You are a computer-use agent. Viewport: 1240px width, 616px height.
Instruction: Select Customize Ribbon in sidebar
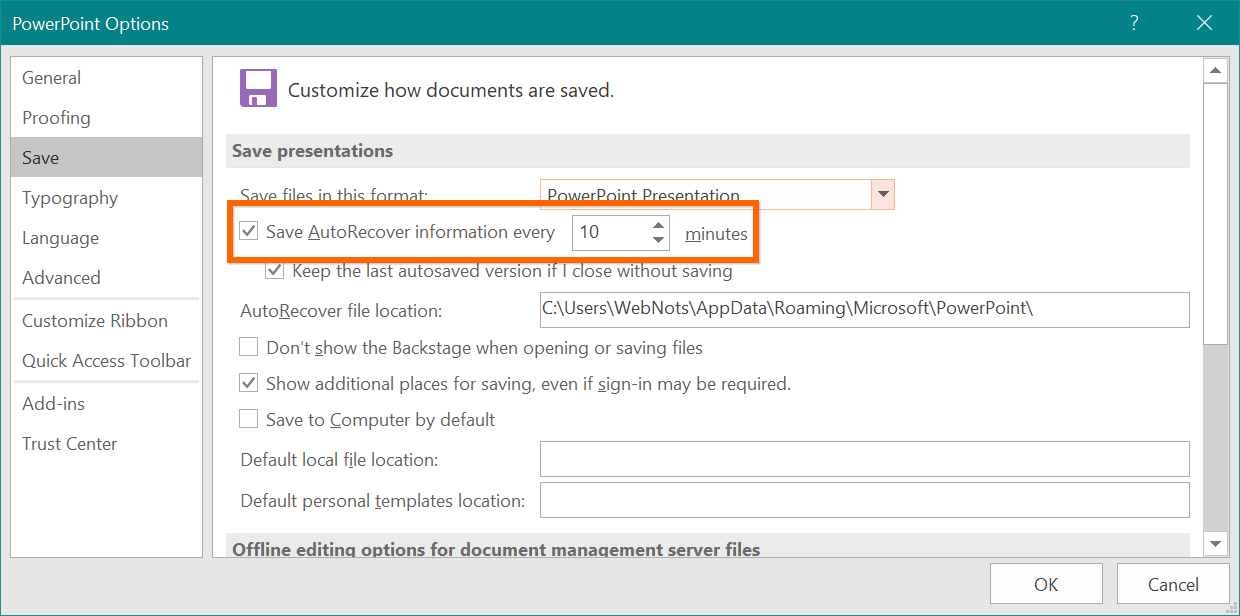[95, 321]
